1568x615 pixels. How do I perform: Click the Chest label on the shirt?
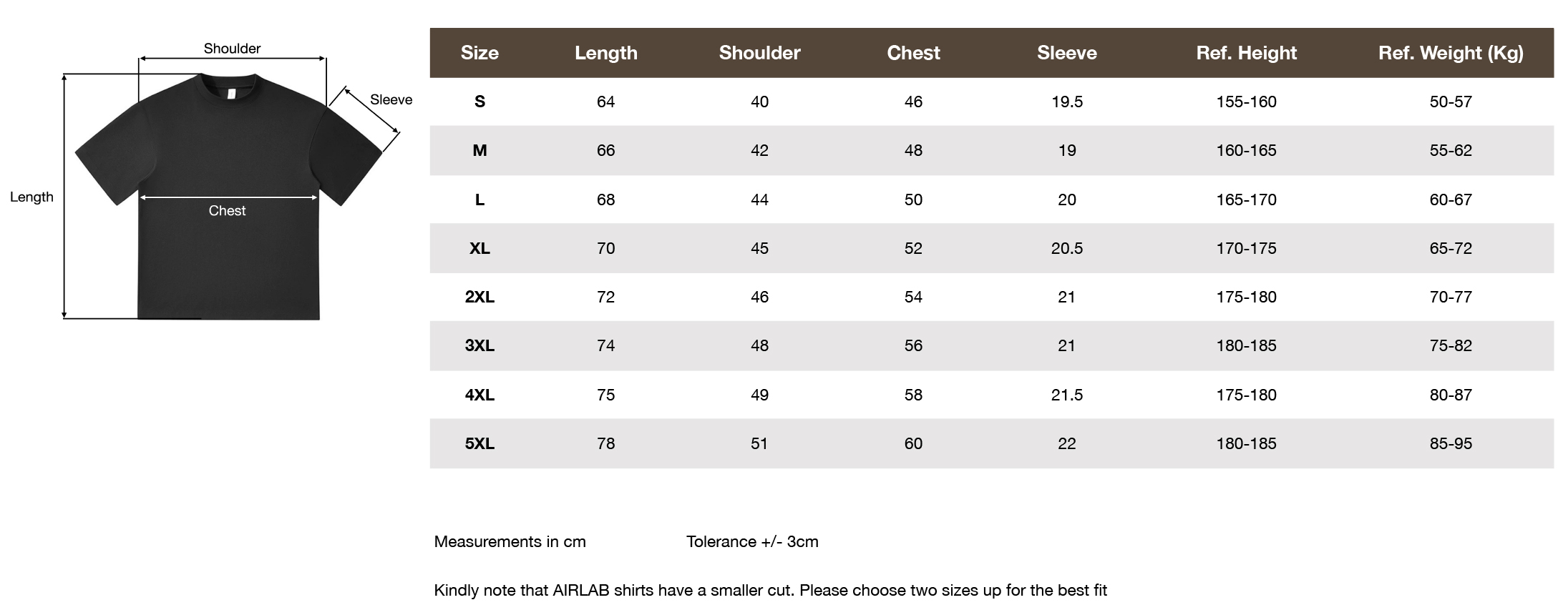227,211
